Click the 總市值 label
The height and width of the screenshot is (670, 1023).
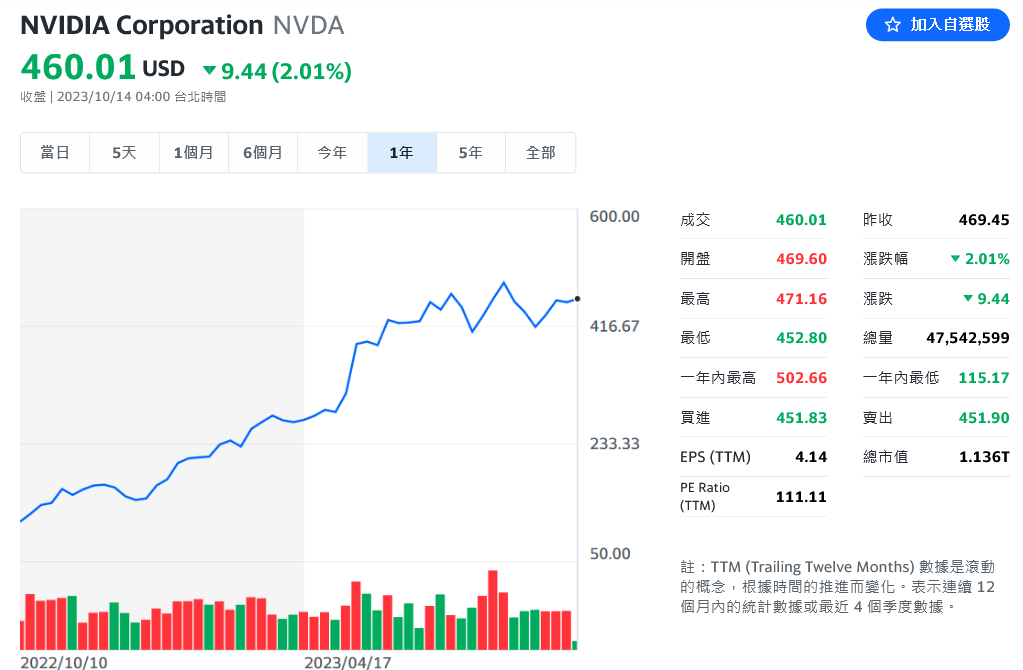pos(885,457)
